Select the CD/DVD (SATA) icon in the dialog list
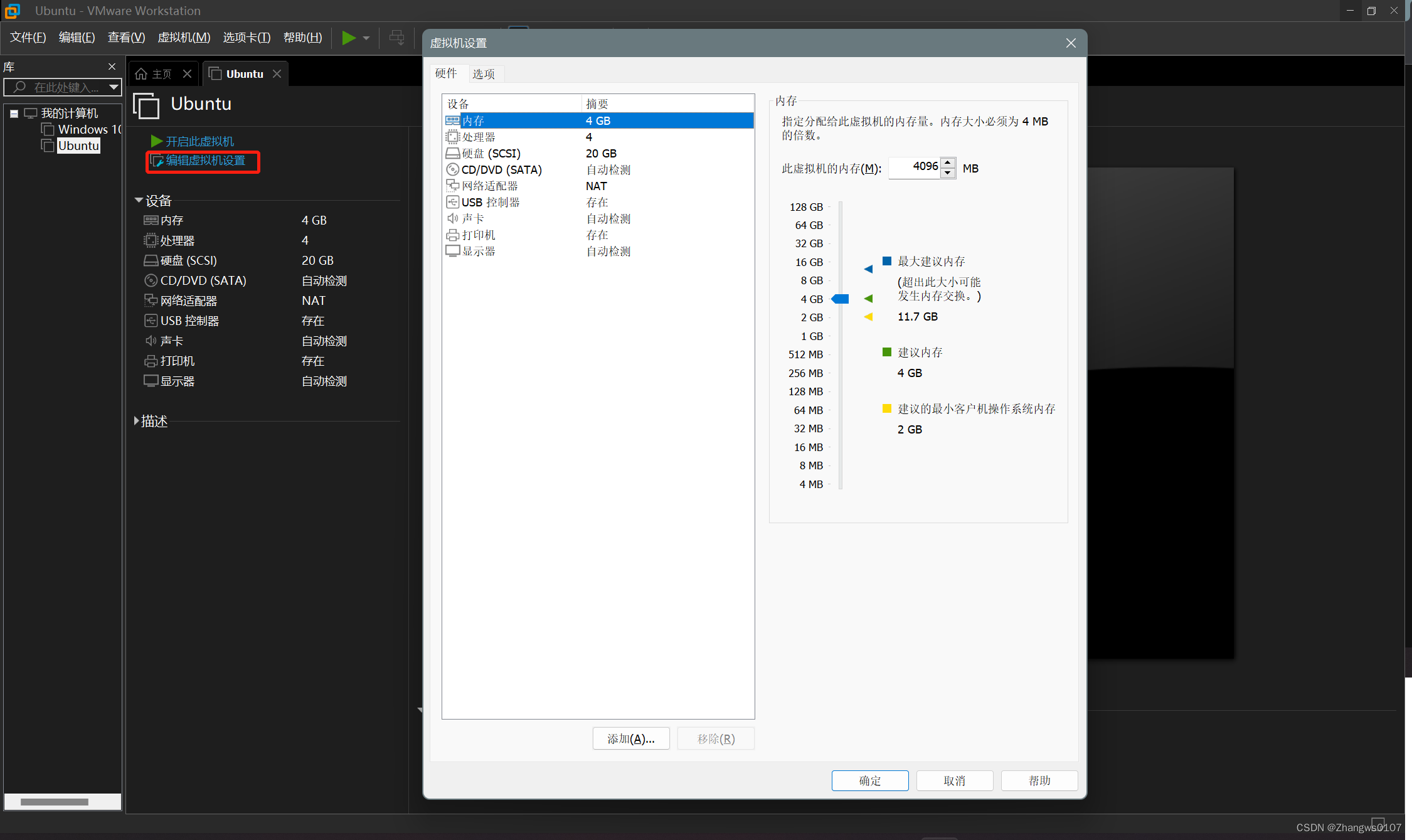Viewport: 1412px width, 840px height. tap(452, 169)
